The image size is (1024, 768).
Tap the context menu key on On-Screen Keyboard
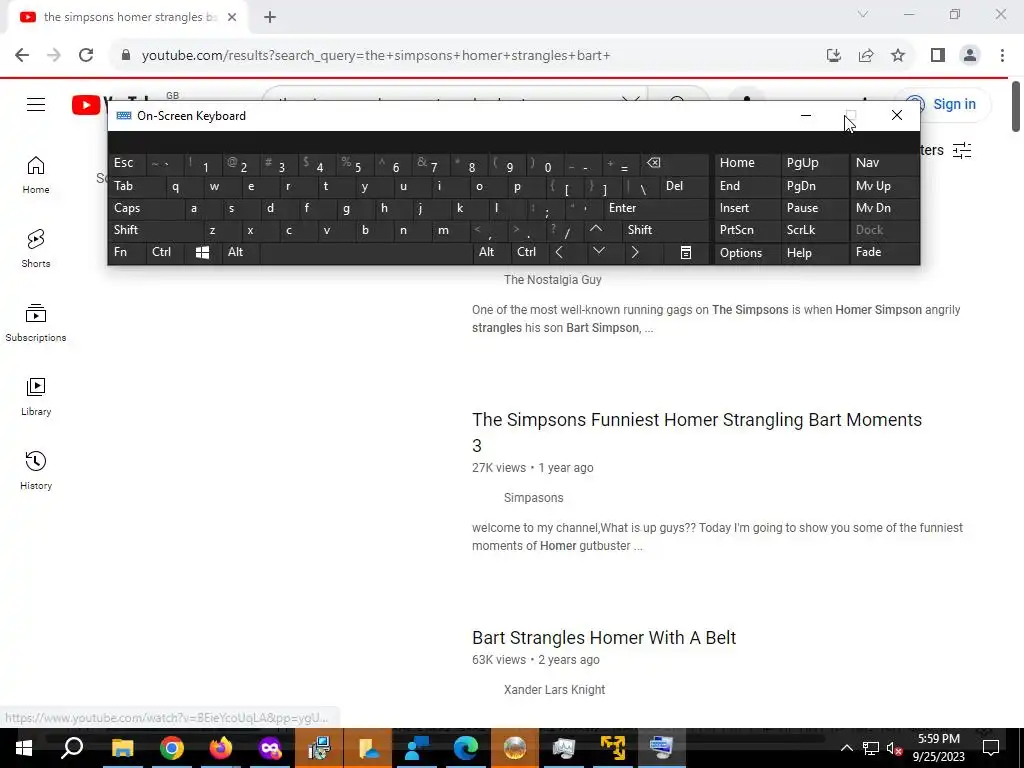[686, 252]
